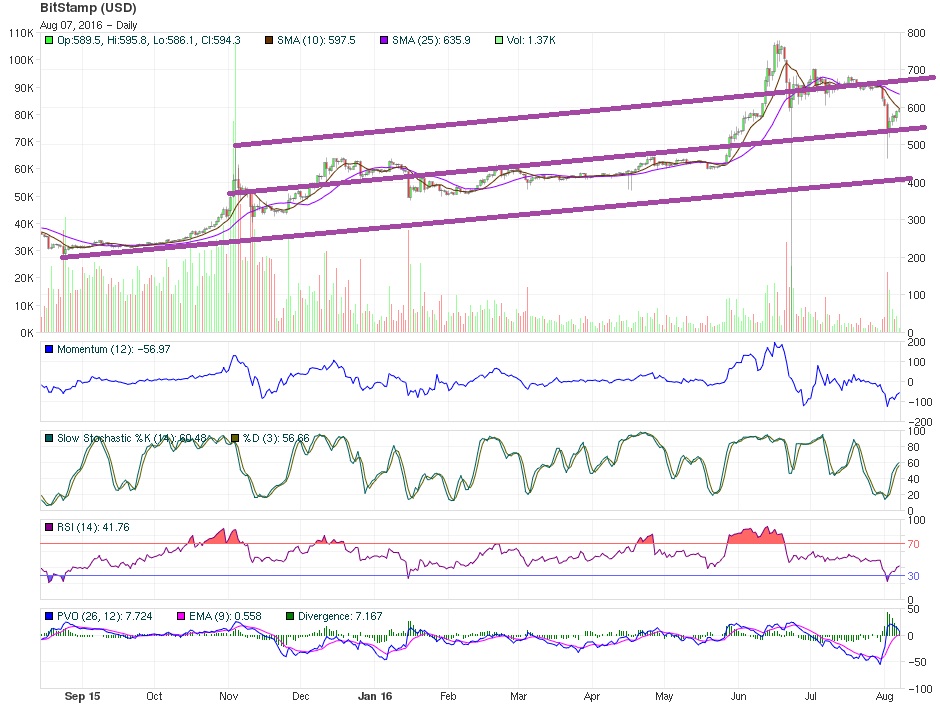Click the green Divergence legend swatch

point(290,616)
